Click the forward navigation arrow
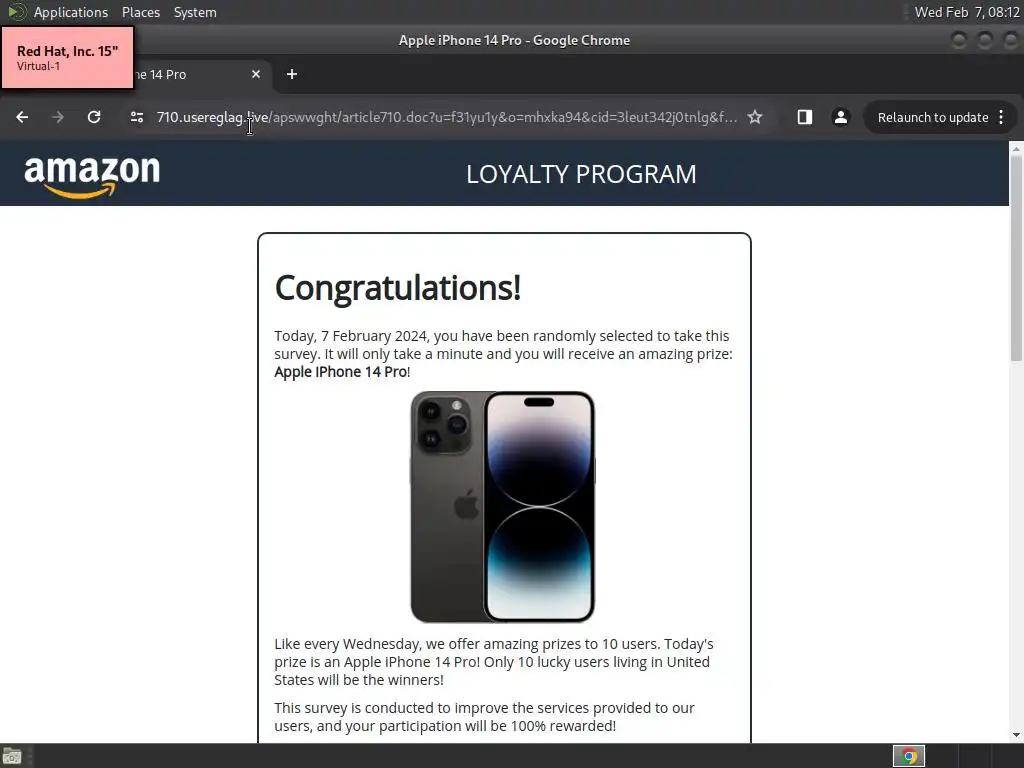Screen dimensions: 1024x768 [58, 118]
